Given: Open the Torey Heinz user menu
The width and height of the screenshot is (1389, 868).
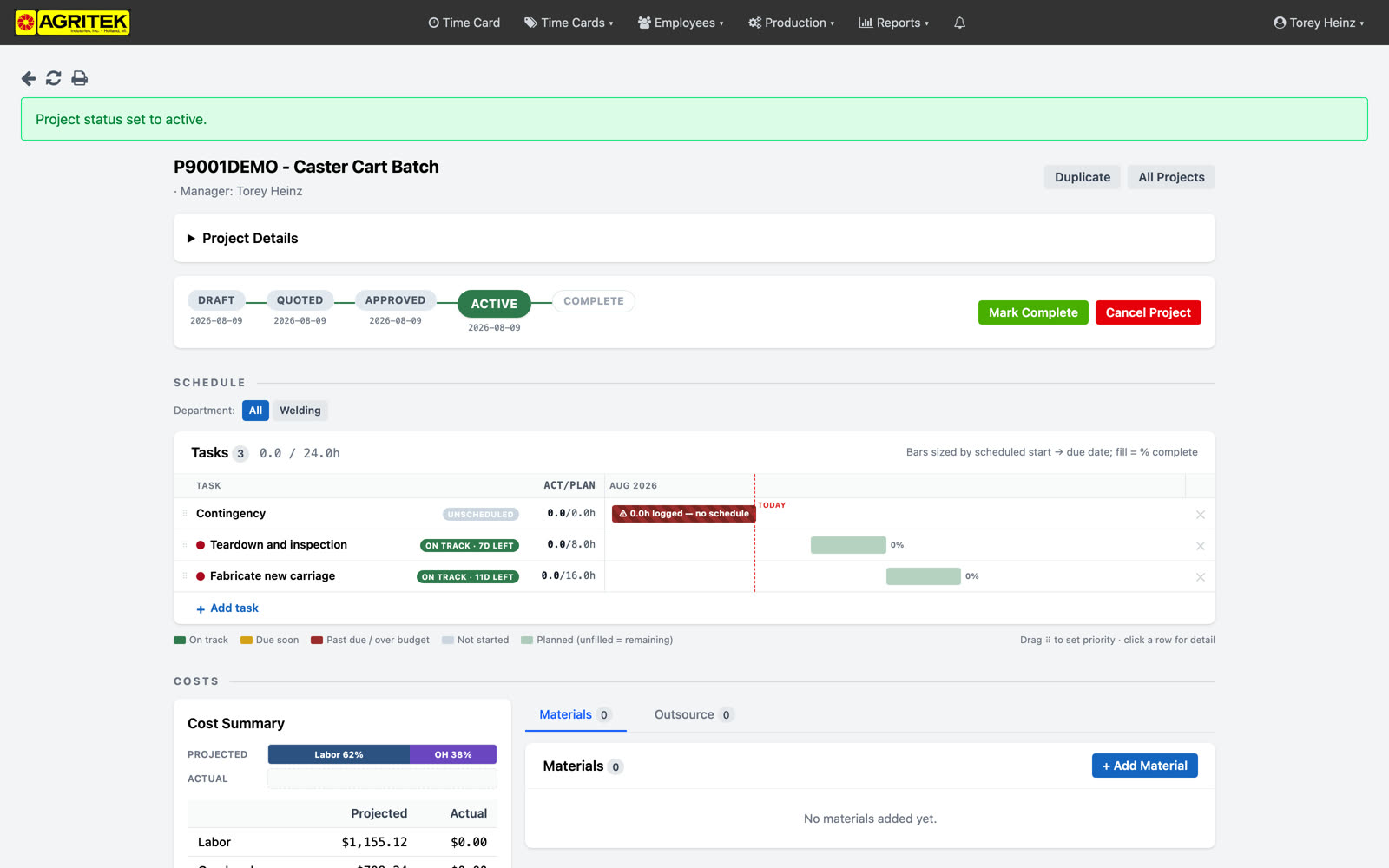Looking at the screenshot, I should [1319, 23].
